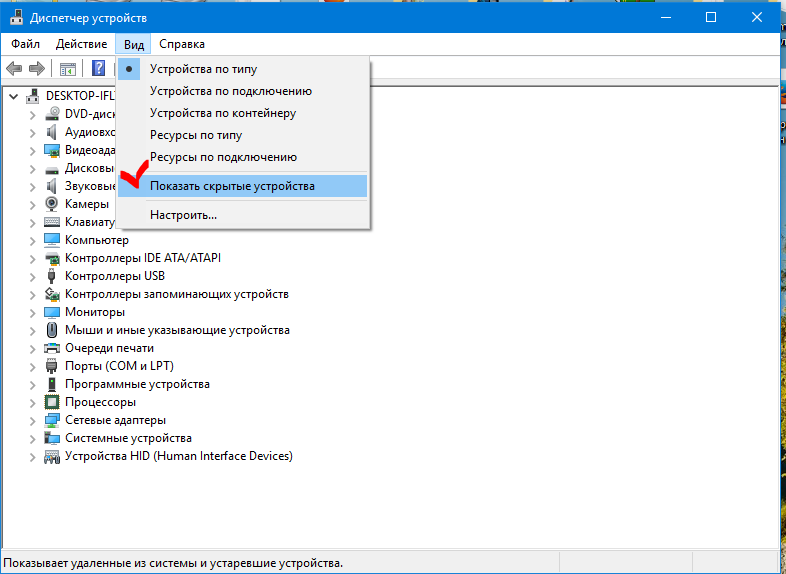Viewport: 786px width, 574px height.
Task: Maximize the Device Manager window
Action: click(711, 18)
